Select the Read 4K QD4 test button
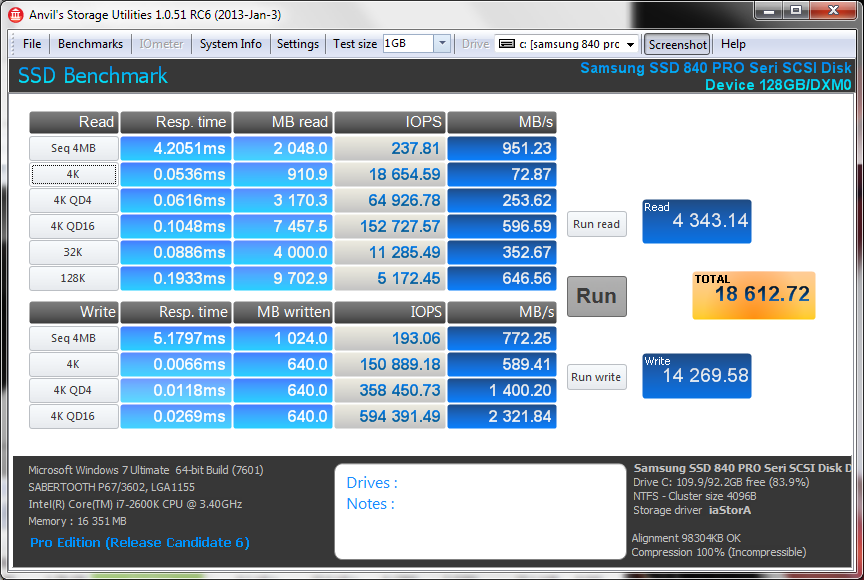 pos(73,200)
